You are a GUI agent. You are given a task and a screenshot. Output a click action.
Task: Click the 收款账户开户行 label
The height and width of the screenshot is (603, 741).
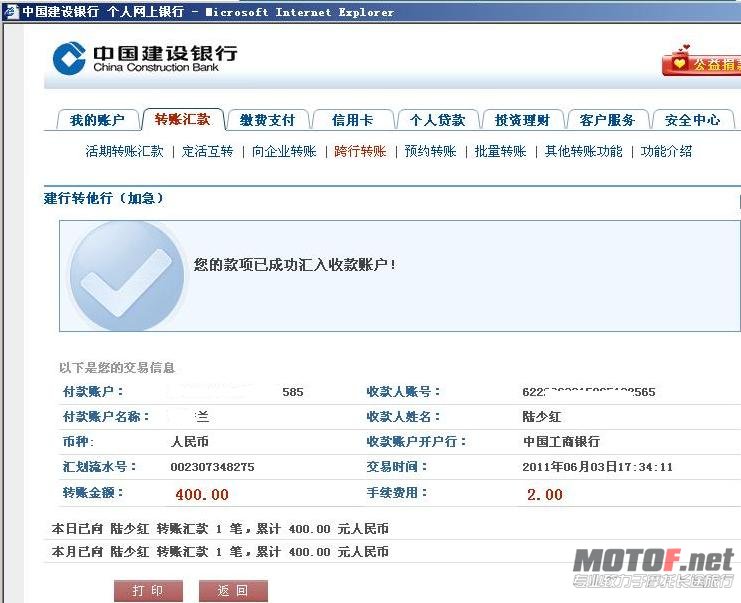tap(416, 441)
